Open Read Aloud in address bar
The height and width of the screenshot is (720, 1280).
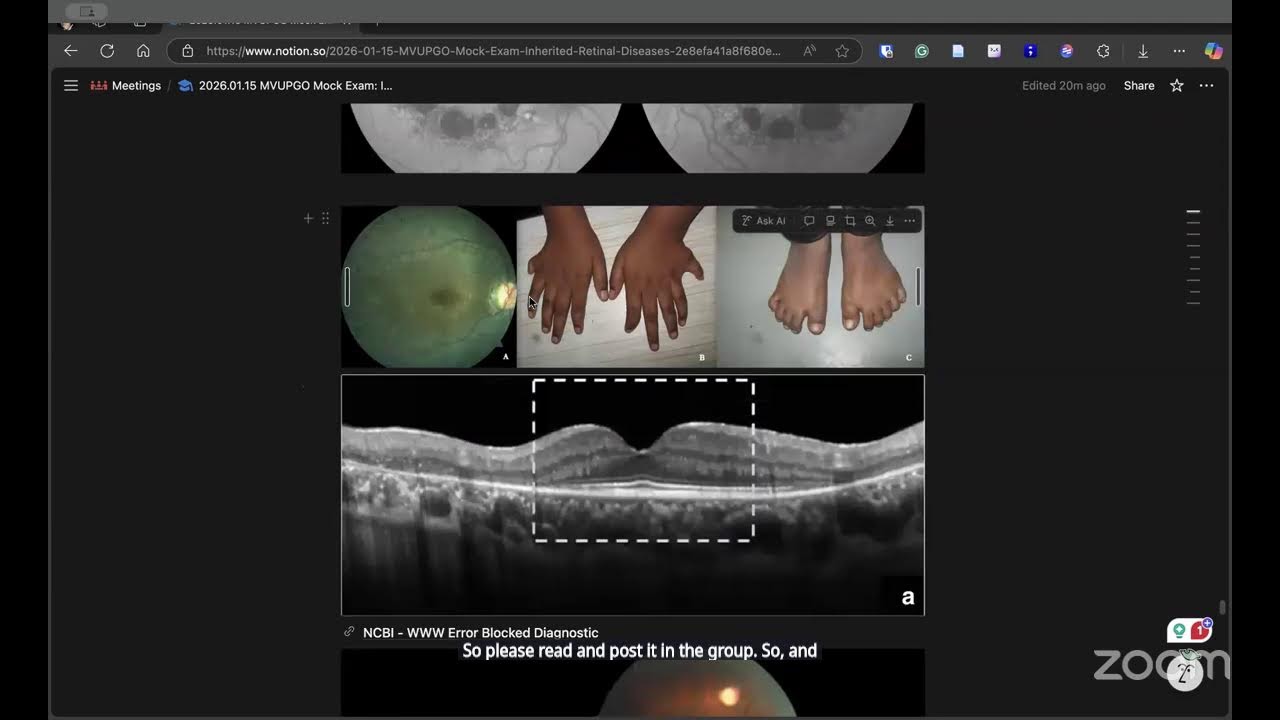(810, 51)
